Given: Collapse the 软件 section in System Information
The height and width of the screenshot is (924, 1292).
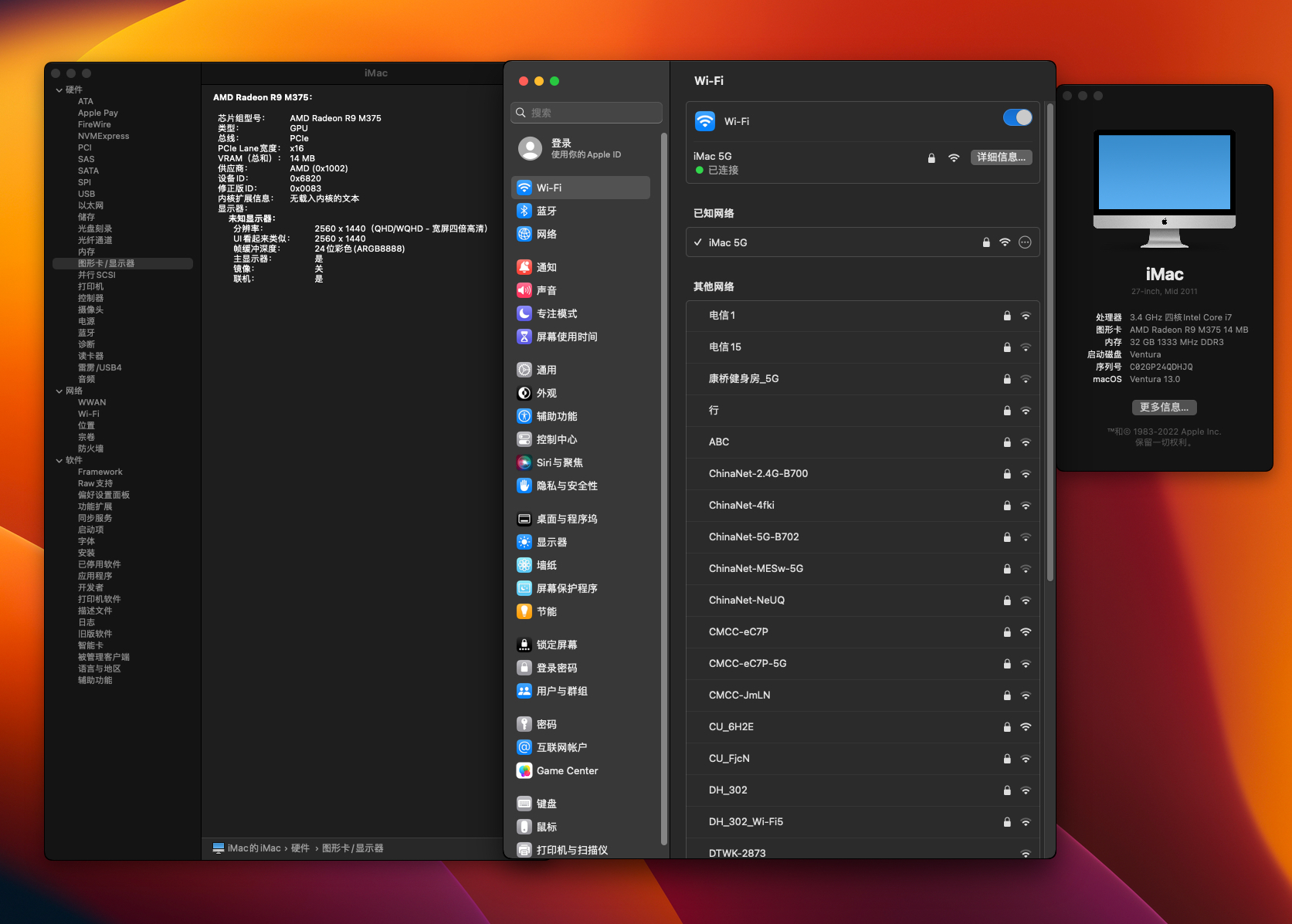Looking at the screenshot, I should (x=59, y=461).
